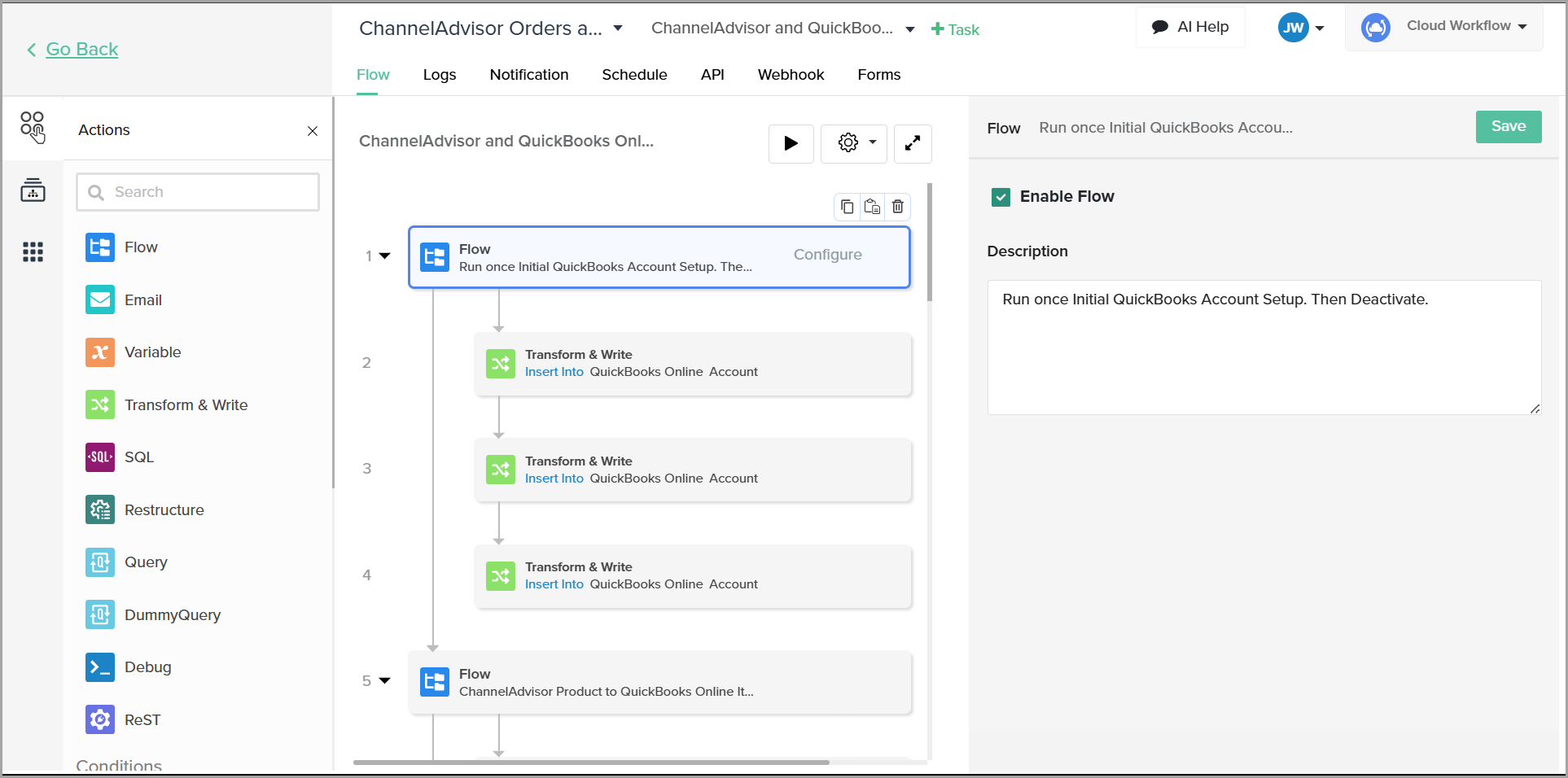Select the Restructure action icon
Image resolution: width=1568 pixels, height=778 pixels.
coord(100,510)
